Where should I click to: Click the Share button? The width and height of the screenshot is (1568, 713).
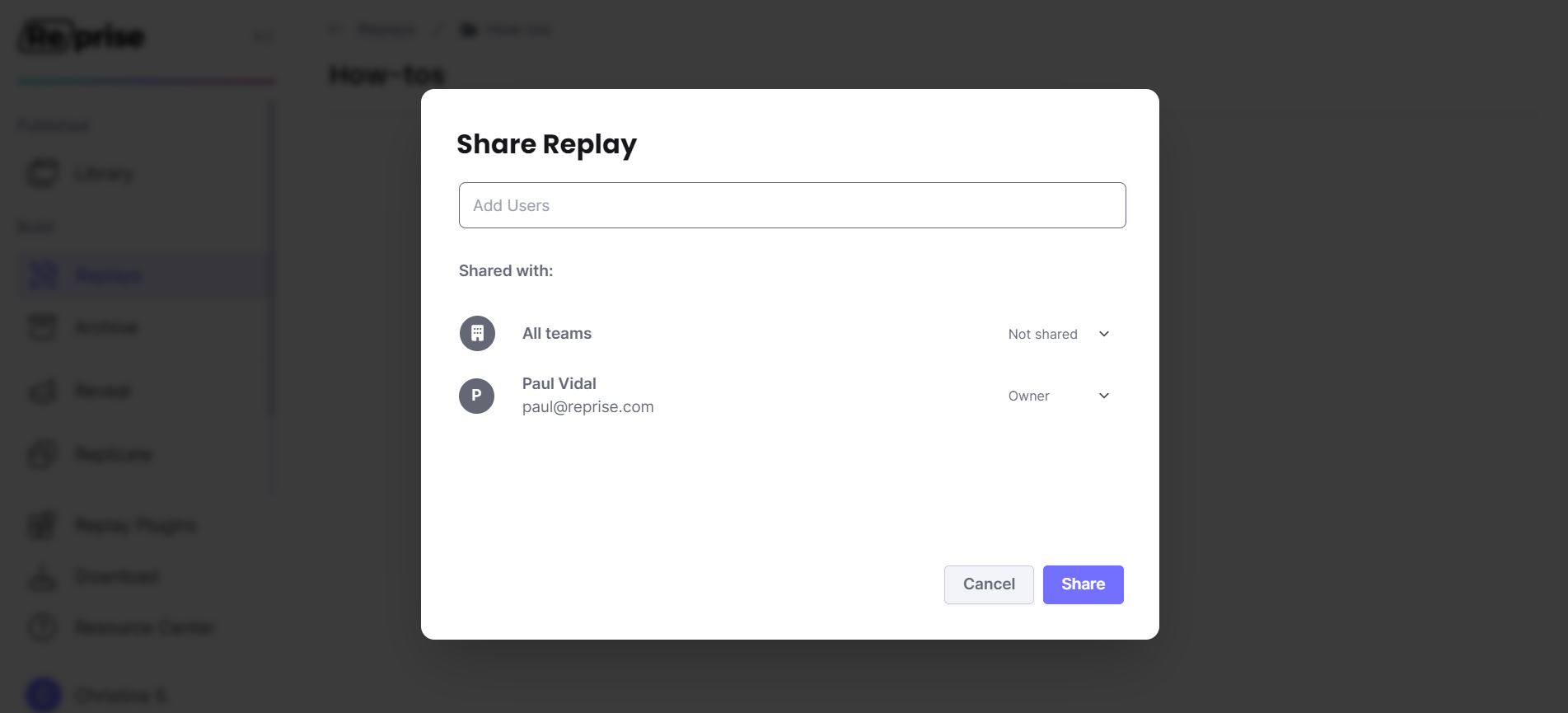click(x=1083, y=584)
